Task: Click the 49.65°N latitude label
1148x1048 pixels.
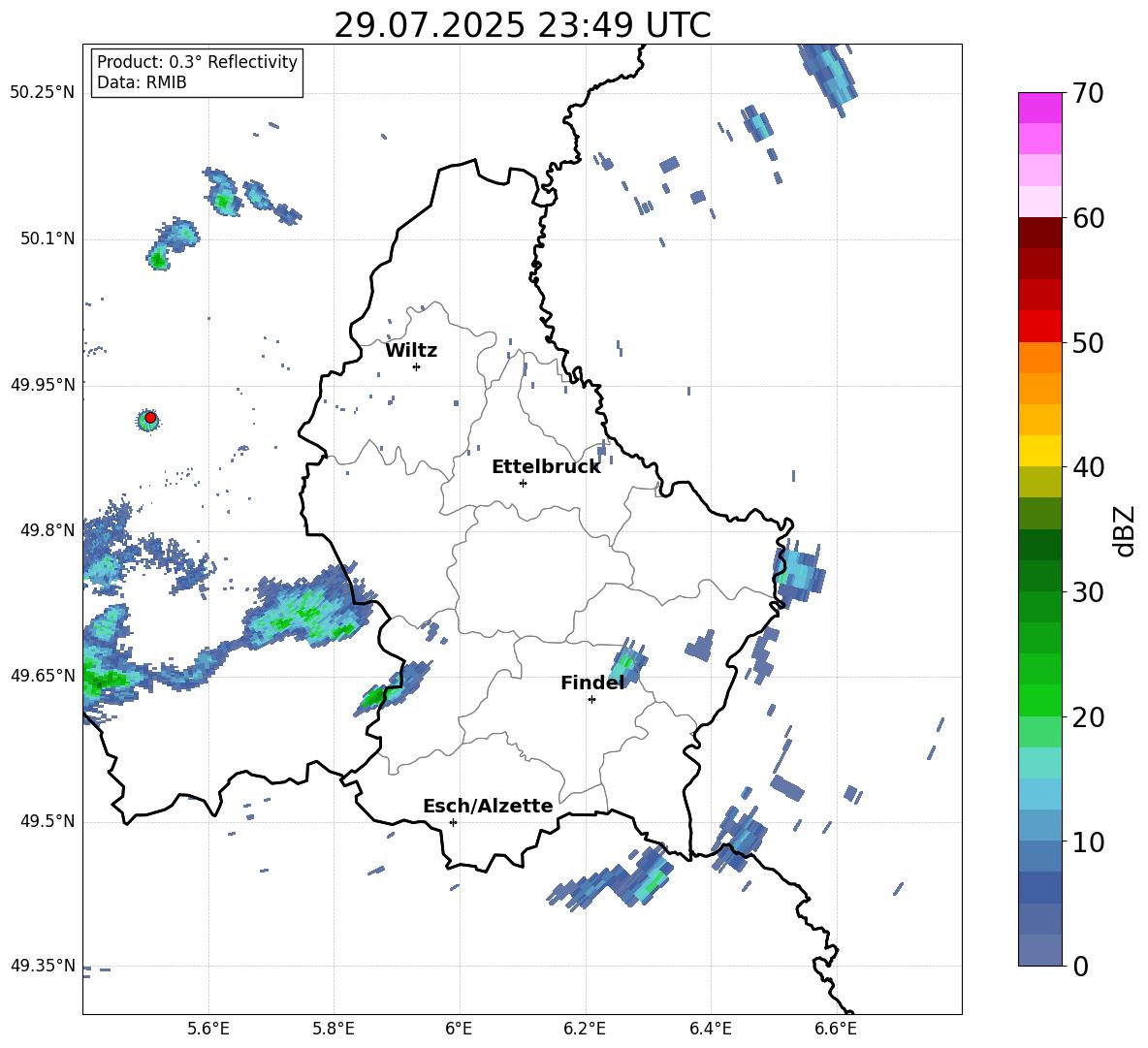Action: (x=43, y=675)
